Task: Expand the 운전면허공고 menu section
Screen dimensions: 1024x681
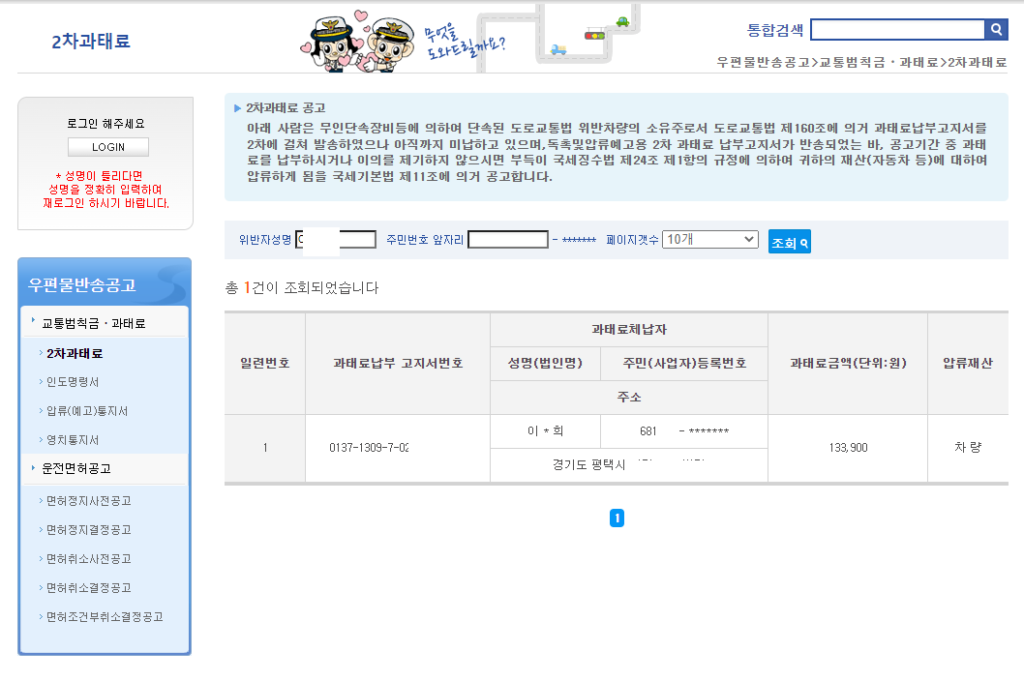Action: click(x=76, y=468)
